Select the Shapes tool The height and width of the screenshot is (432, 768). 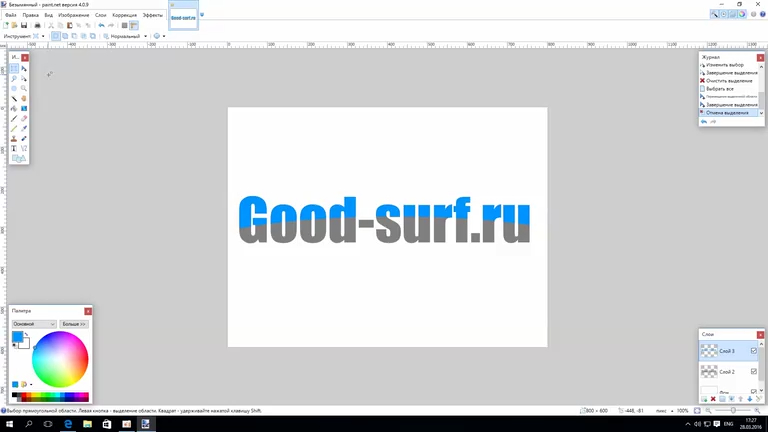point(19,158)
